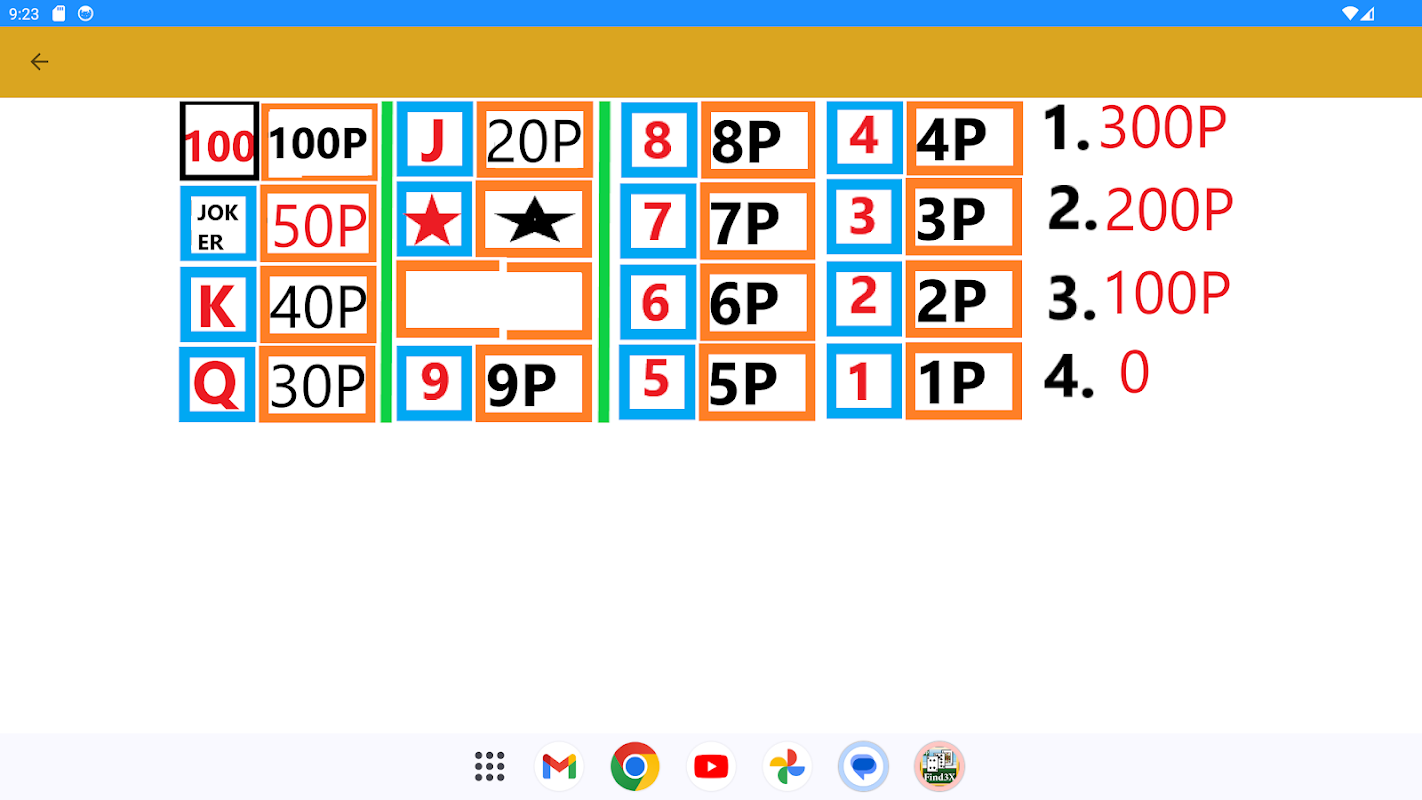The width and height of the screenshot is (1422, 800).
Task: Go back using the arrow icon
Action: click(x=39, y=62)
